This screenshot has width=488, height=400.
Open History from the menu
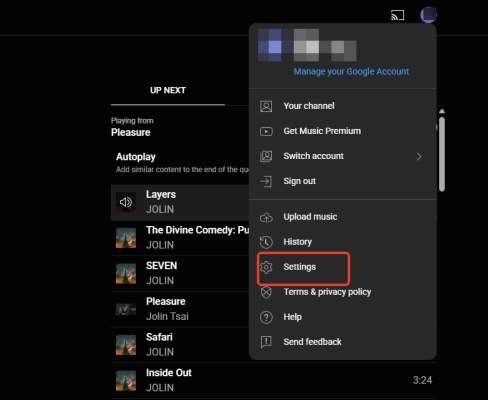point(343,242)
